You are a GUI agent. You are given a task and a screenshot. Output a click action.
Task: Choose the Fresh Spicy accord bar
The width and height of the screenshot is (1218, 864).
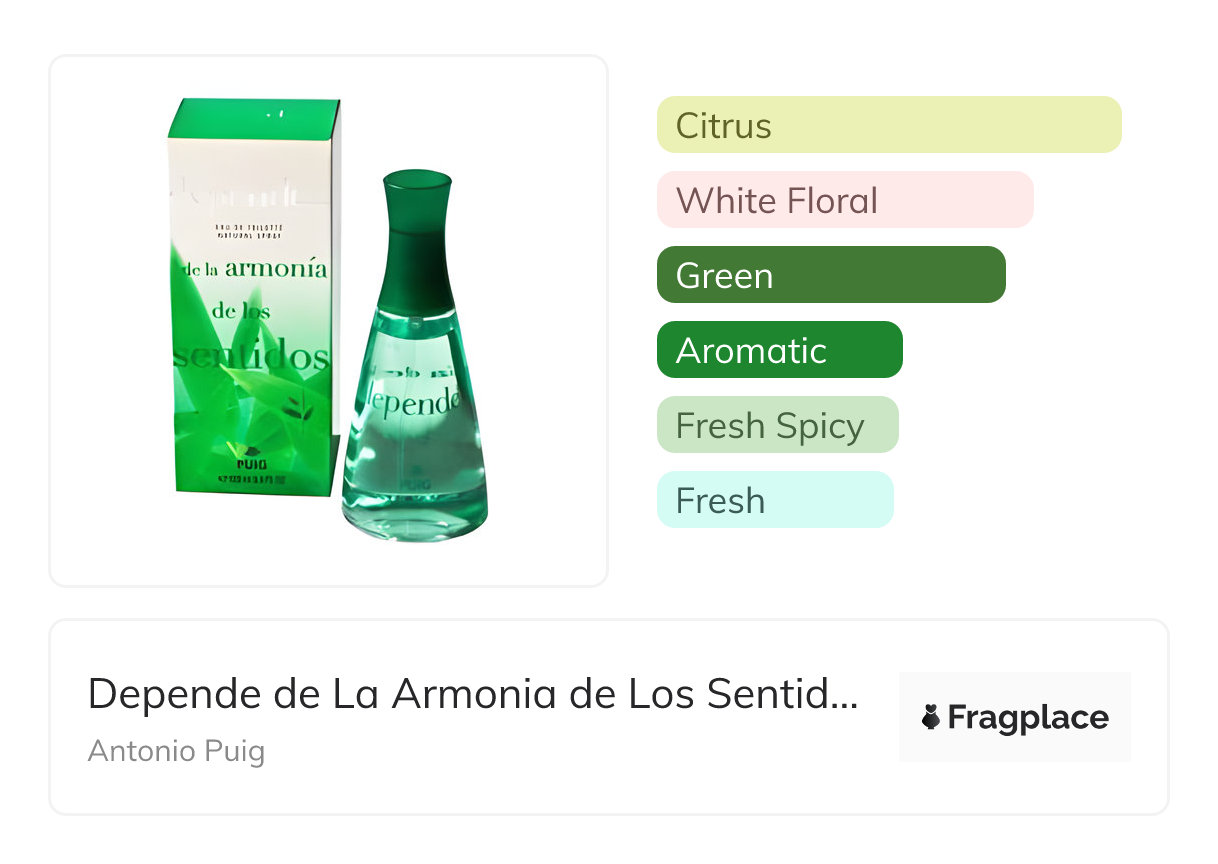coord(777,425)
